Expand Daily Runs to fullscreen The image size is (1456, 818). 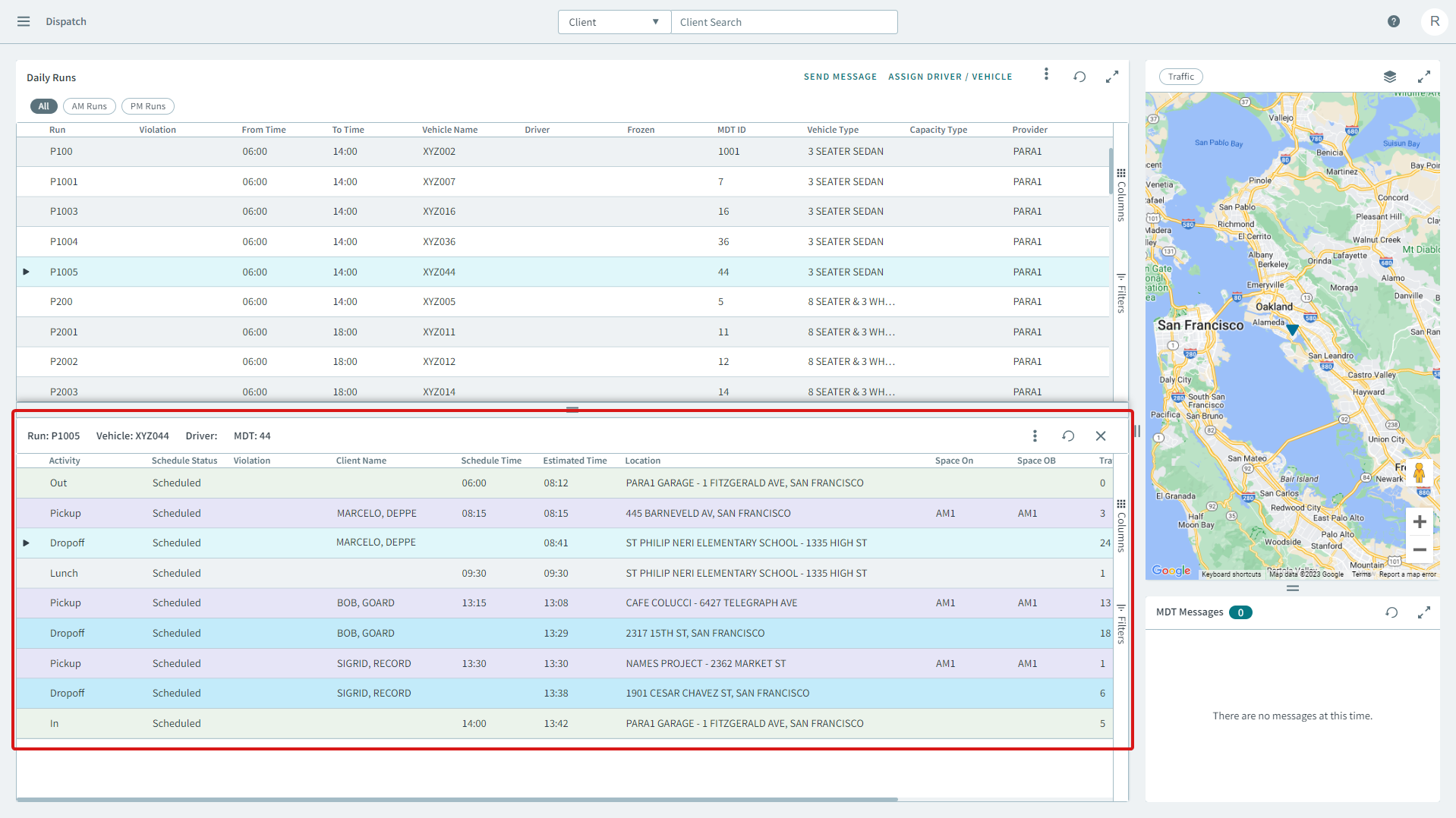click(x=1112, y=76)
